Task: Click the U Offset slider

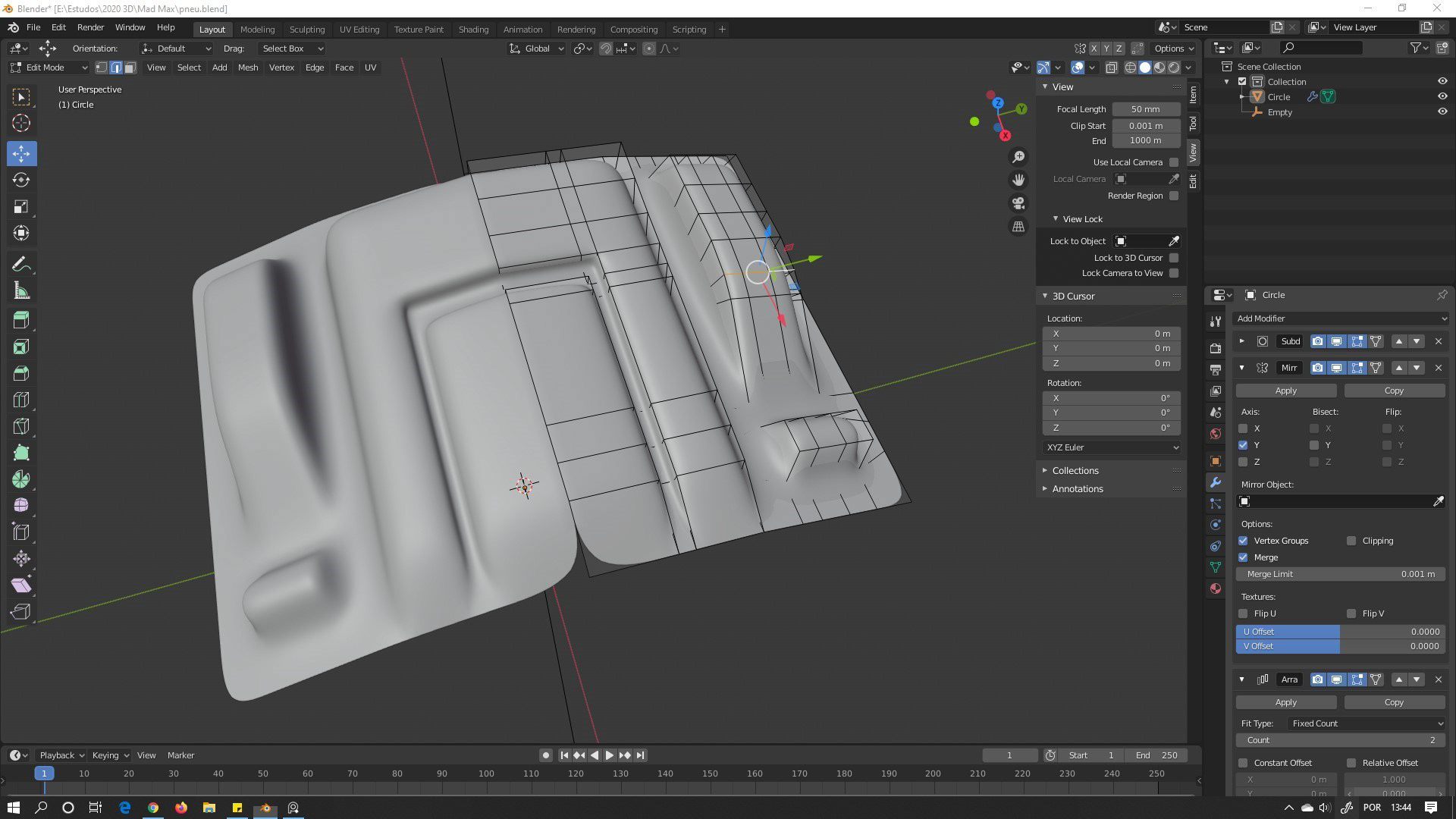Action: [x=1340, y=632]
